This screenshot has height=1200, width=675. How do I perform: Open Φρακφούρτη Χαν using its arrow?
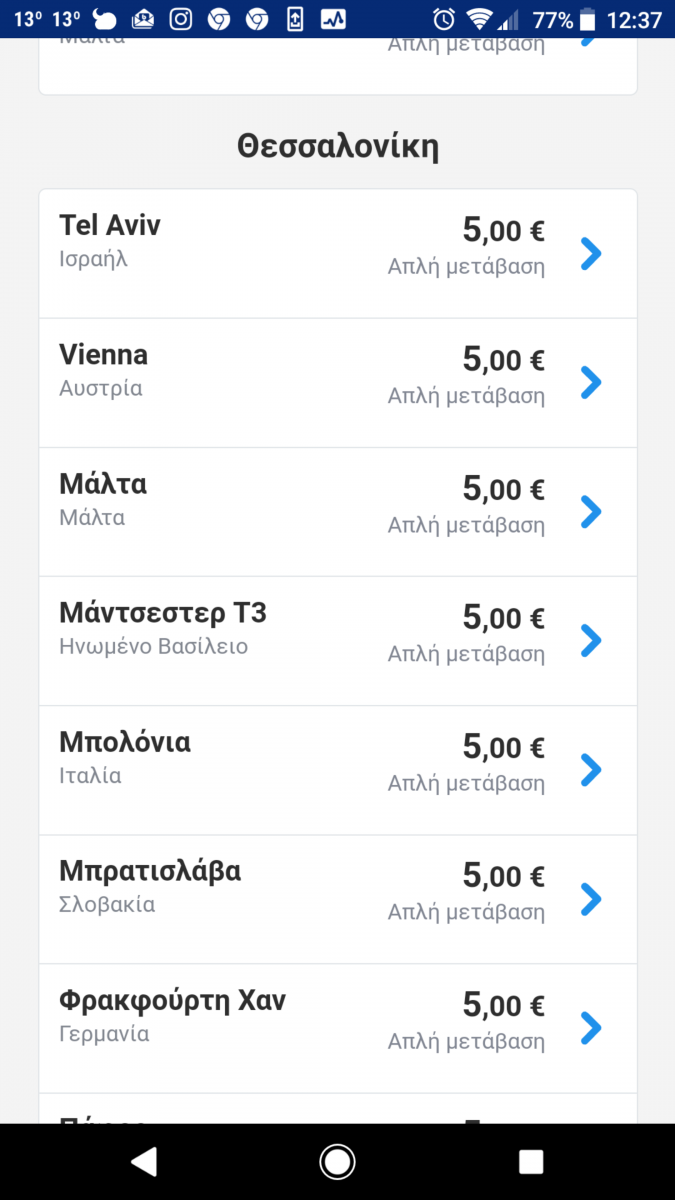[x=591, y=1027]
